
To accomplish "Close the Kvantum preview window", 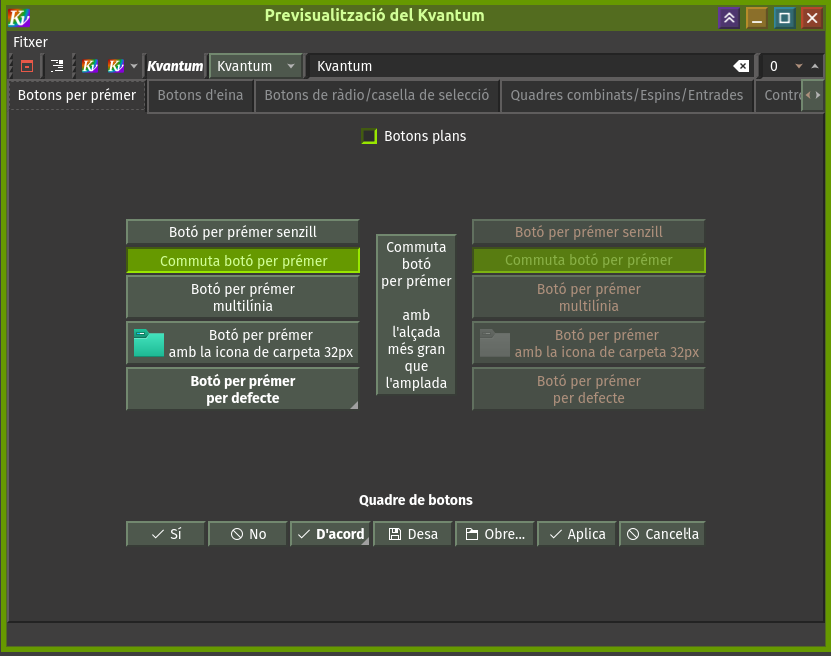I will tap(812, 18).
